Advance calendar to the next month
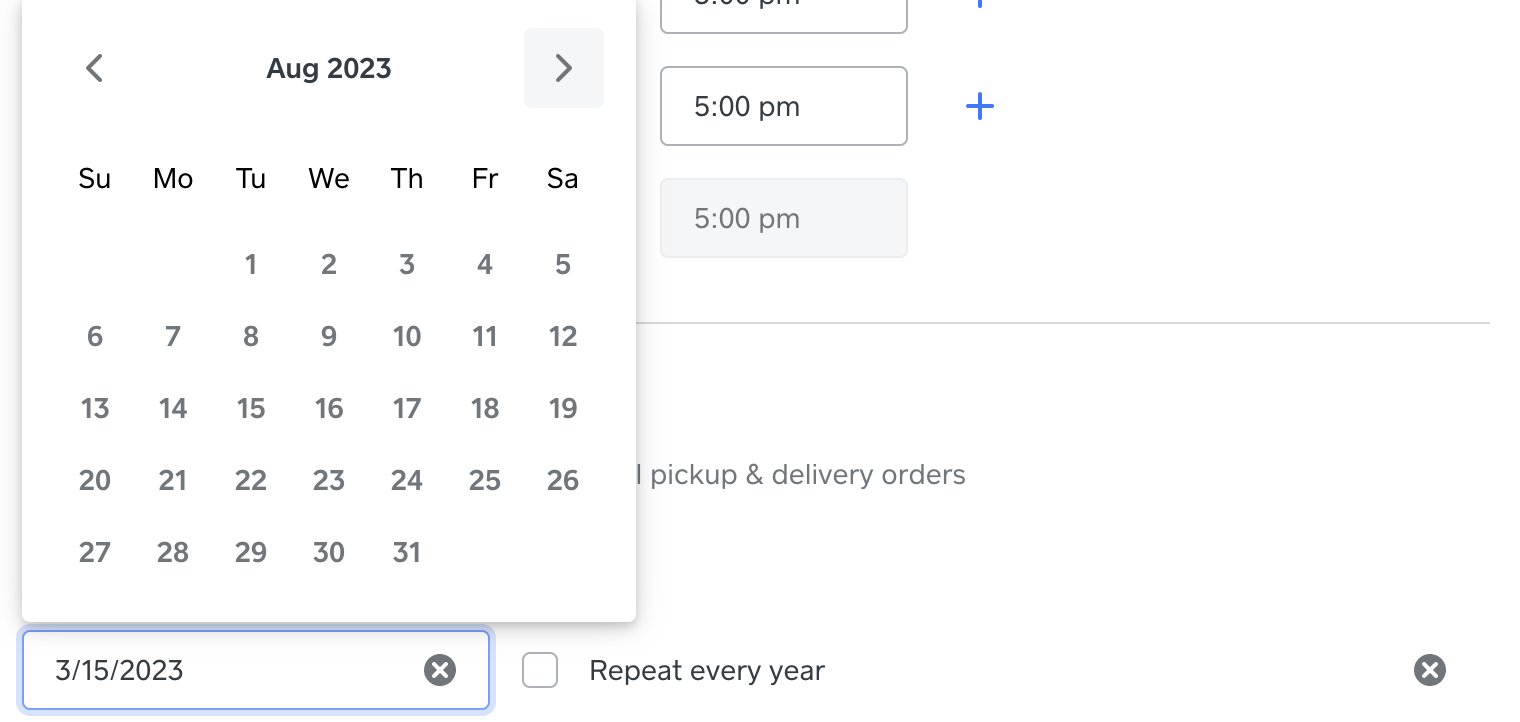Screen dimensions: 1520x722 tap(563, 68)
